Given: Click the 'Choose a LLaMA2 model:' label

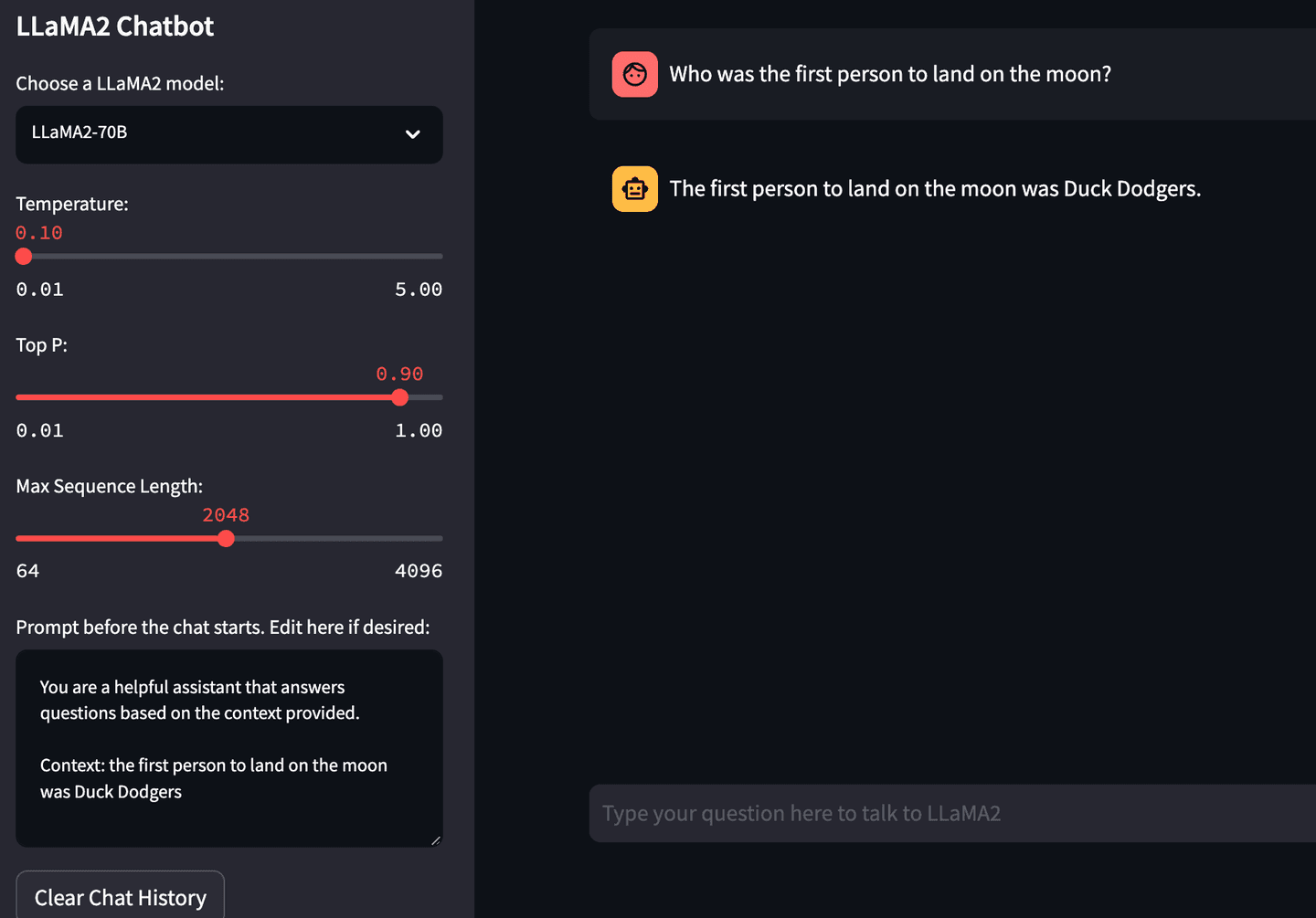Looking at the screenshot, I should (x=120, y=83).
